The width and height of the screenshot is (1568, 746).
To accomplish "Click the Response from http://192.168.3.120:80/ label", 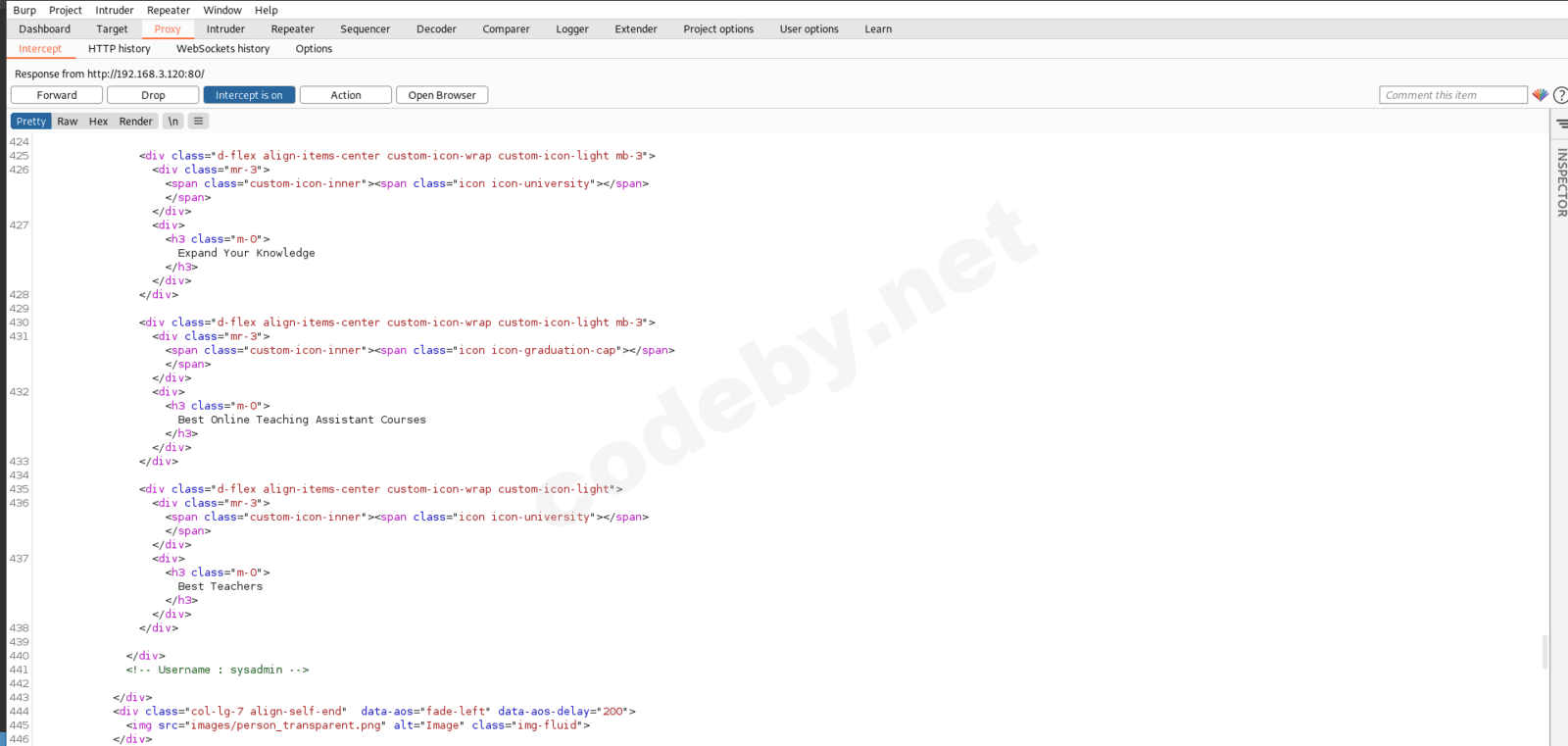I will (x=110, y=74).
